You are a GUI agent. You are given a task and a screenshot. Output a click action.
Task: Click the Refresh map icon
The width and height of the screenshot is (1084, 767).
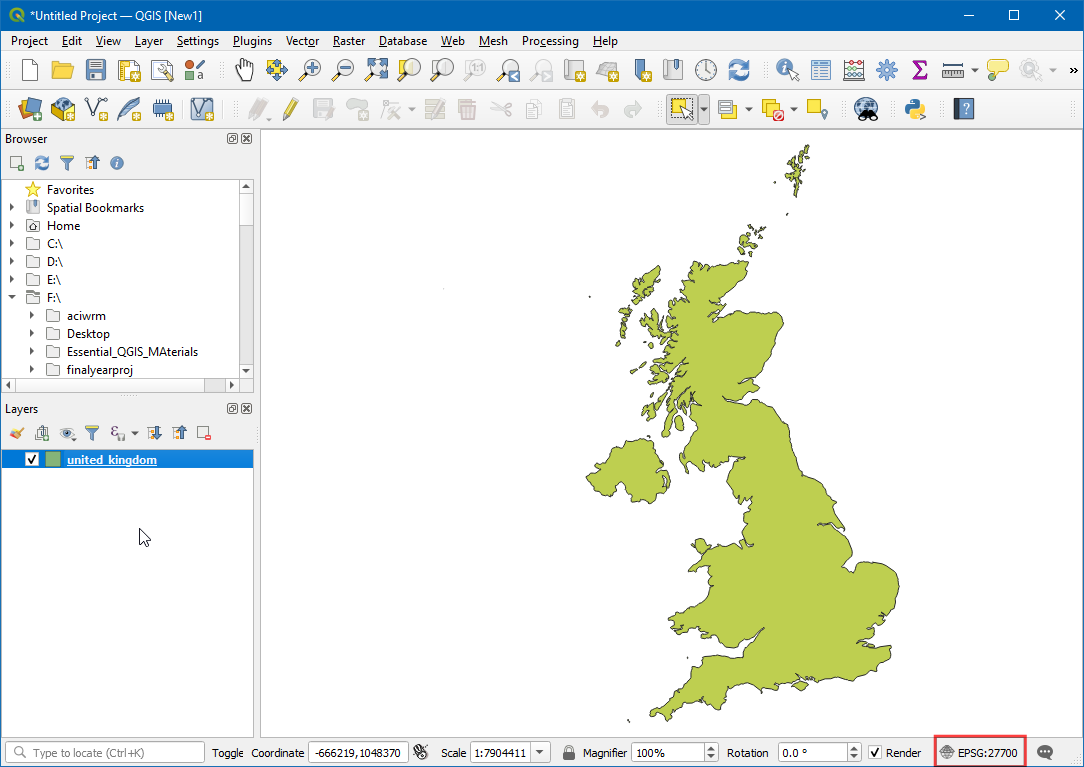coord(739,70)
